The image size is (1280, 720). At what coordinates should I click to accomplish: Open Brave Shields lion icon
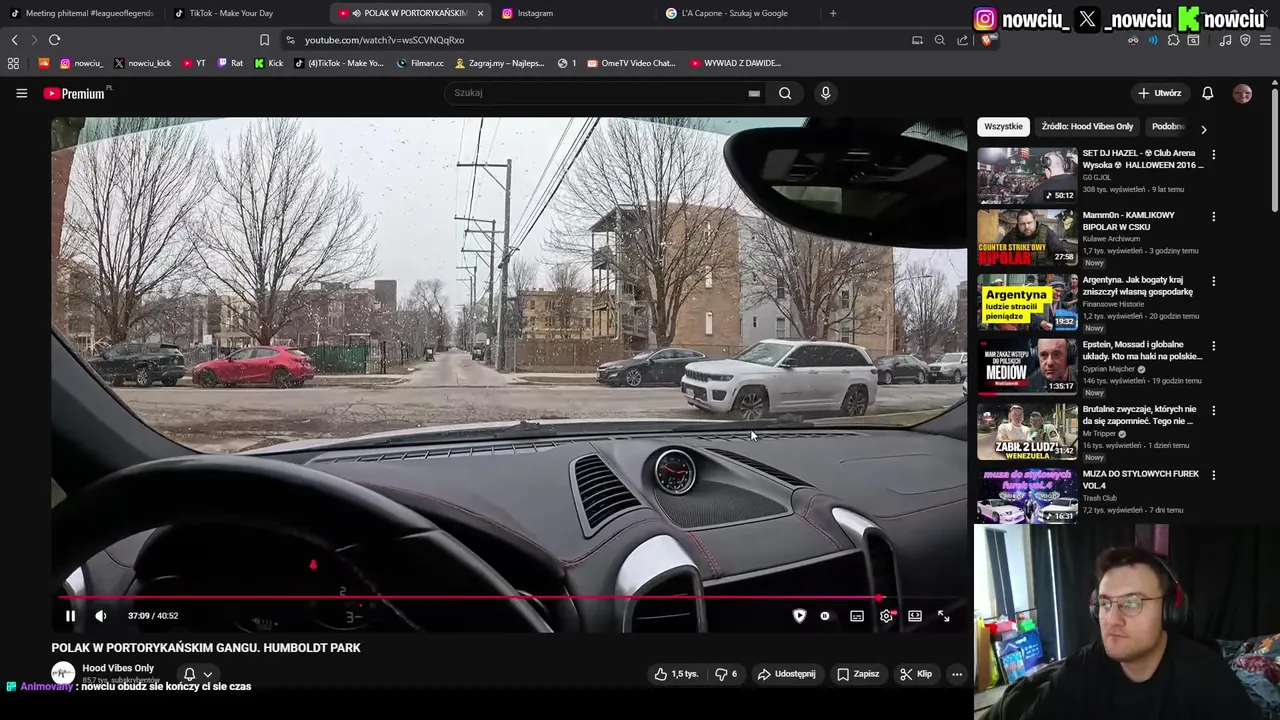tap(988, 40)
